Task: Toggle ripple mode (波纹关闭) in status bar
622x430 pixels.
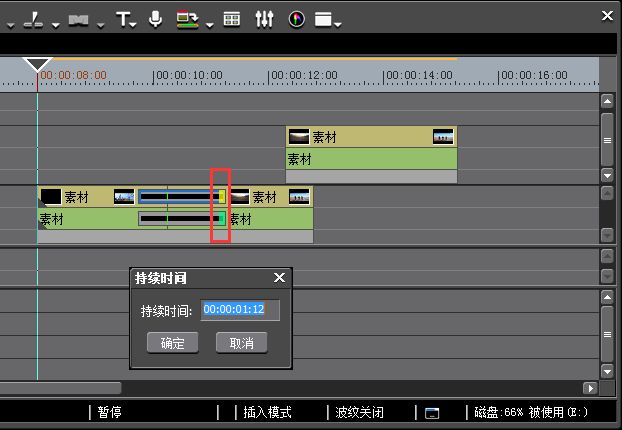Action: [x=359, y=412]
